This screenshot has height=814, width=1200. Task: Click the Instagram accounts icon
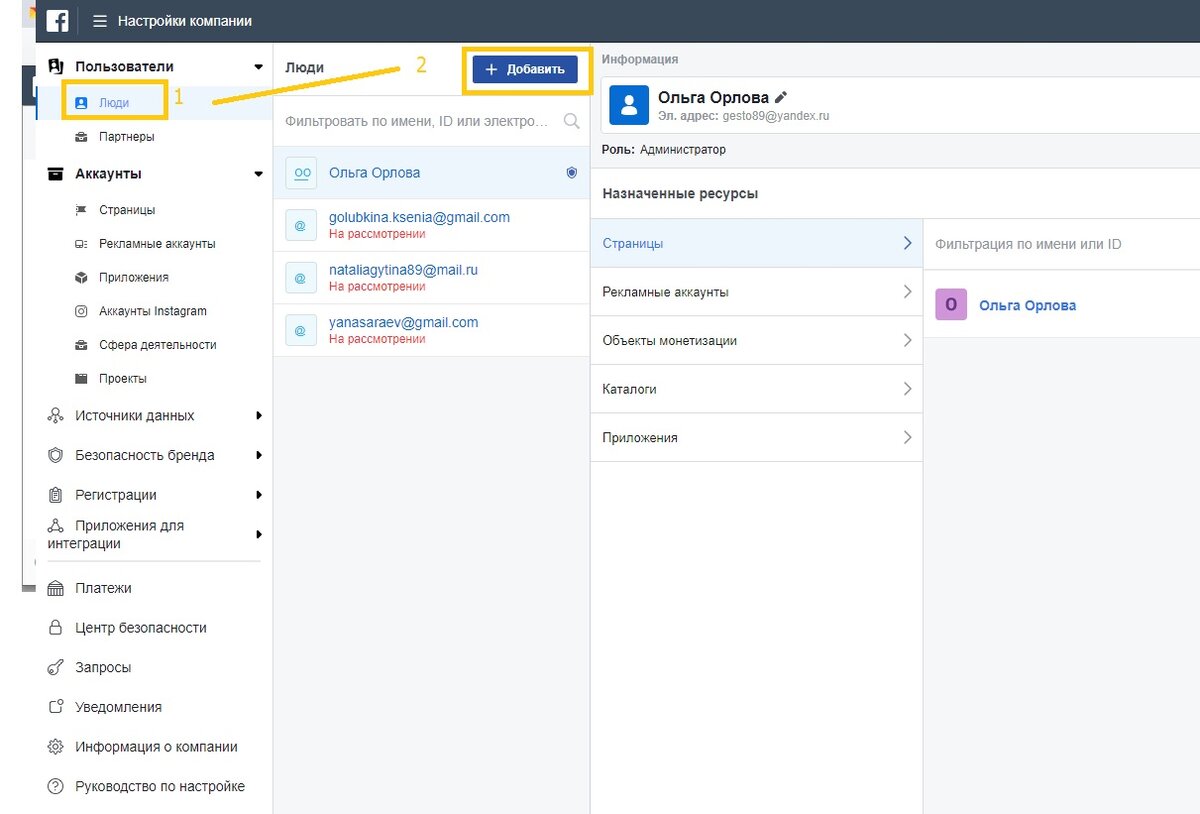coord(81,311)
